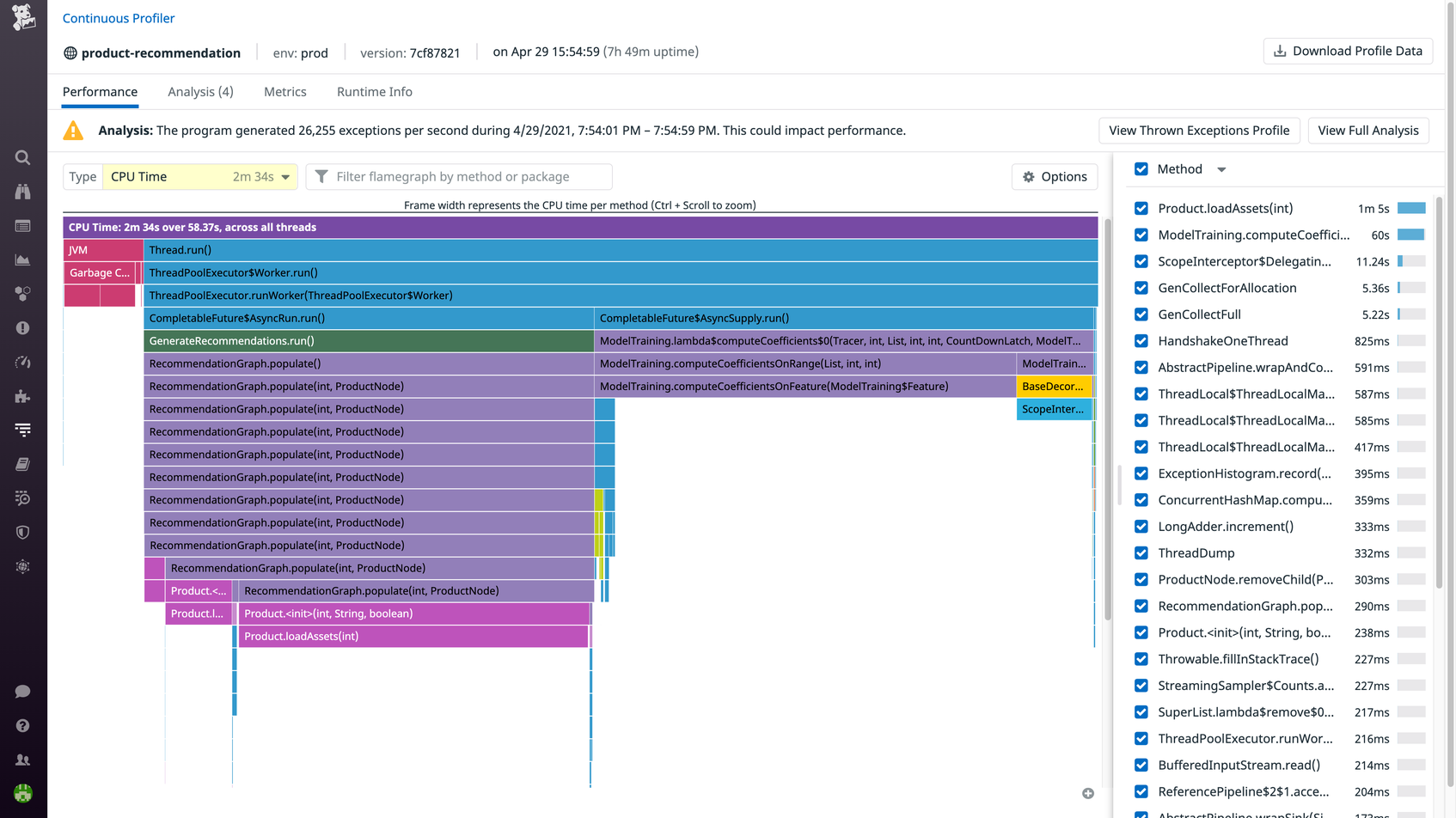Select the Watchdog binoculars icon
Viewport: 1456px width, 818px height.
pyautogui.click(x=22, y=192)
